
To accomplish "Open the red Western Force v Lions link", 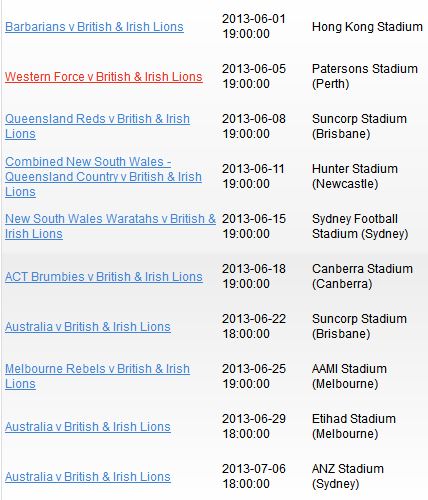I will click(x=104, y=77).
